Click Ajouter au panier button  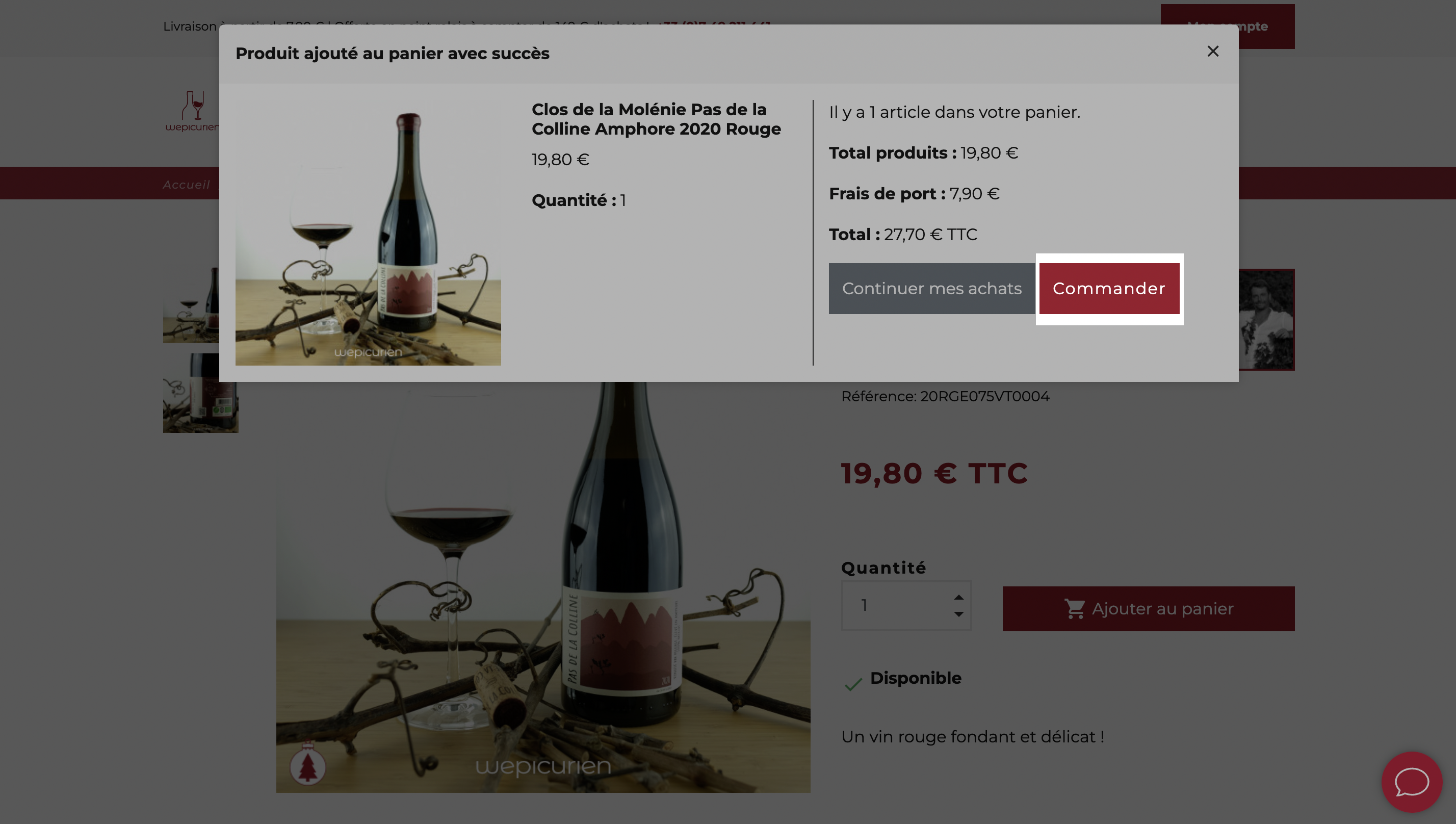1148,608
